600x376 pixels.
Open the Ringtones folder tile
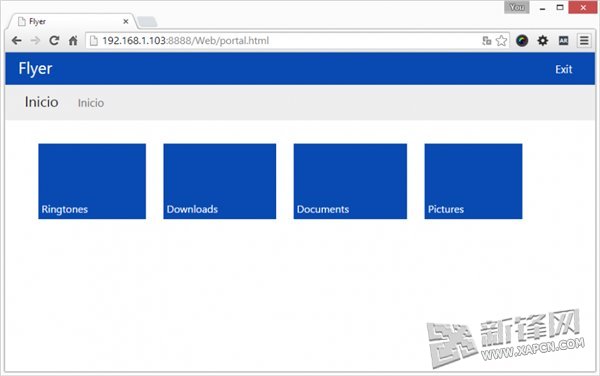pyautogui.click(x=92, y=181)
